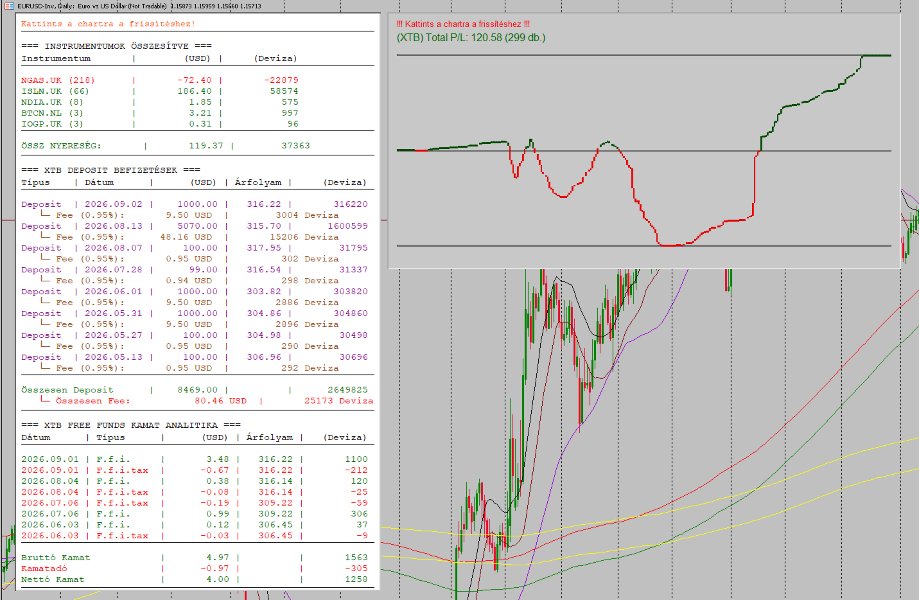Click the deposit date 2026.05.31
This screenshot has height=600, width=919.
coord(113,313)
